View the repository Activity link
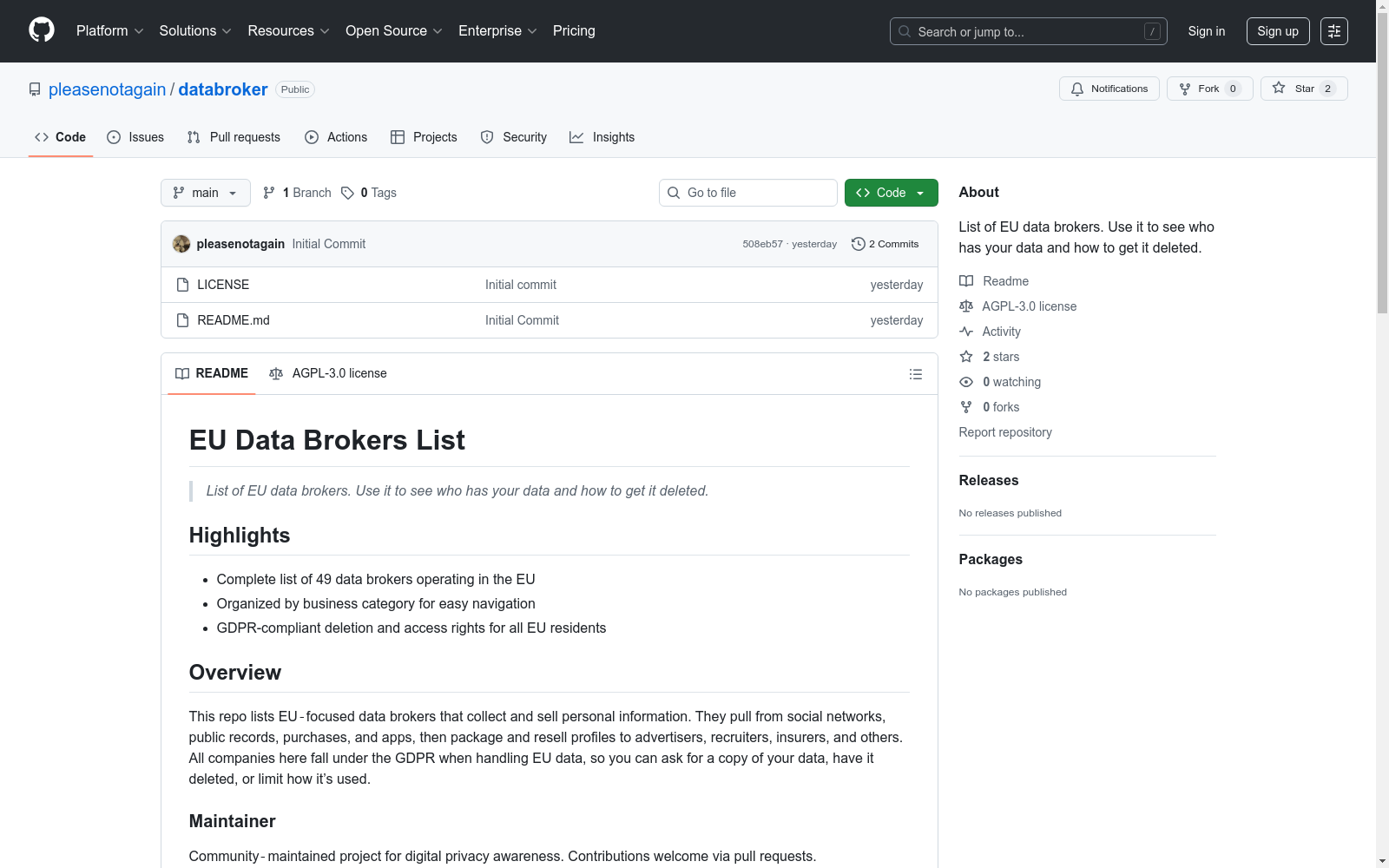This screenshot has height=868, width=1389. (x=990, y=332)
